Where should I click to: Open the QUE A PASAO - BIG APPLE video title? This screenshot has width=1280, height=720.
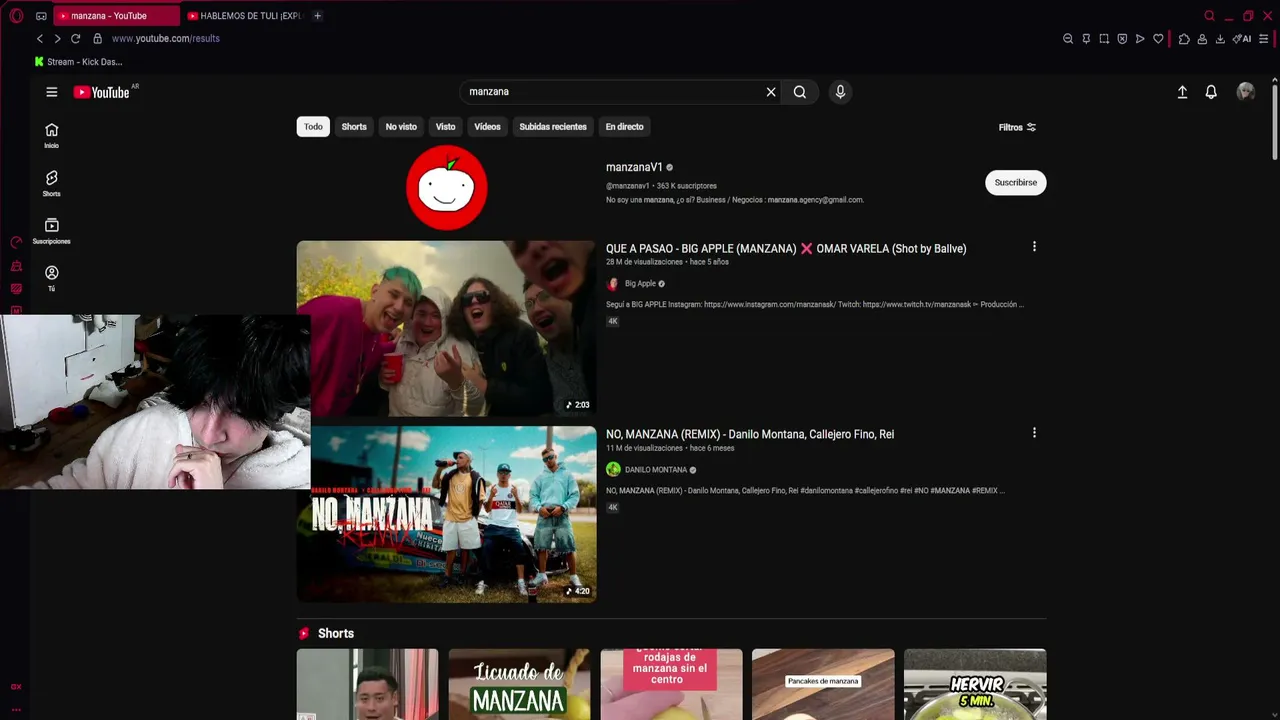click(x=786, y=248)
